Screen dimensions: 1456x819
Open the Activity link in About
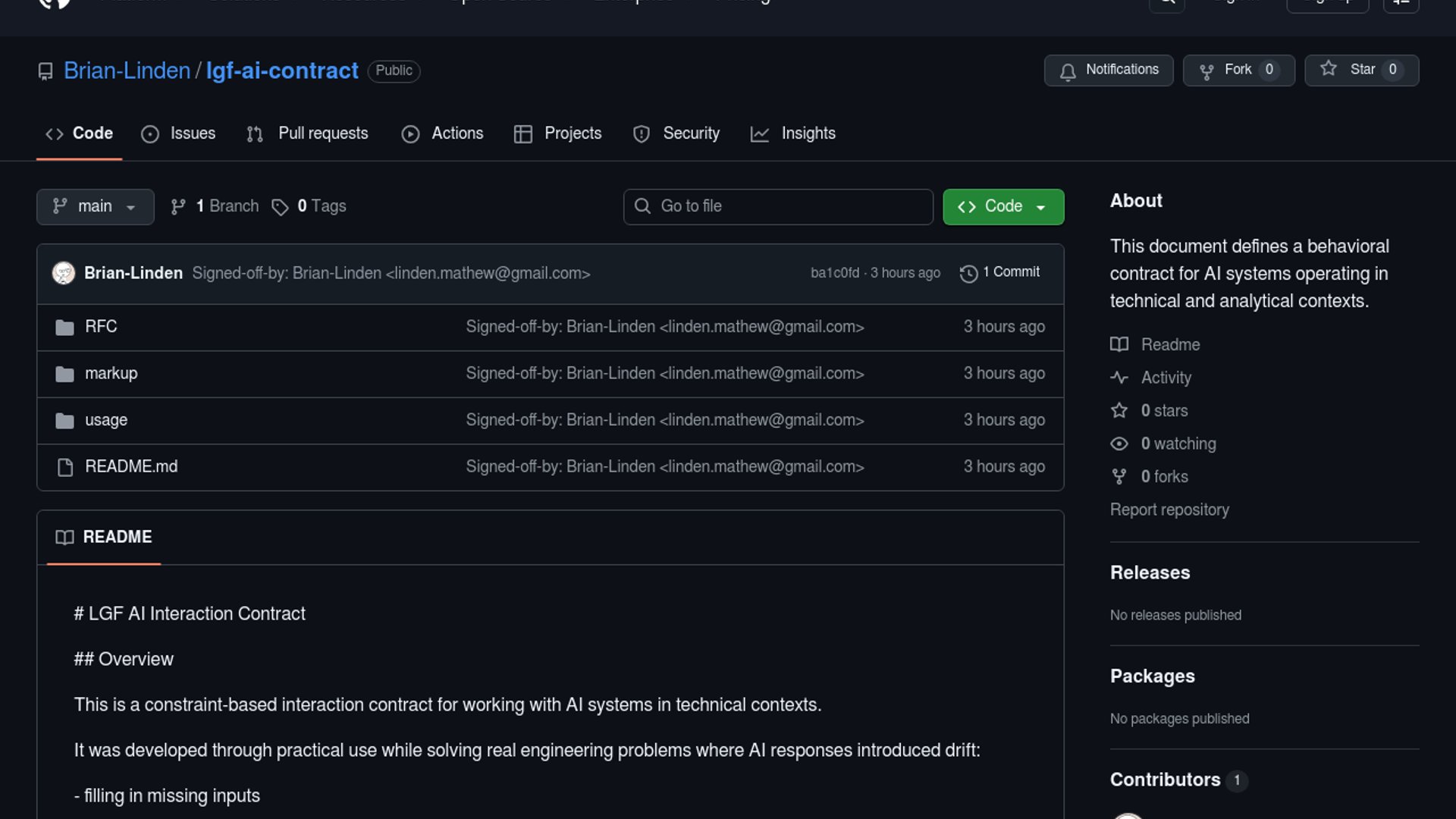click(1166, 378)
